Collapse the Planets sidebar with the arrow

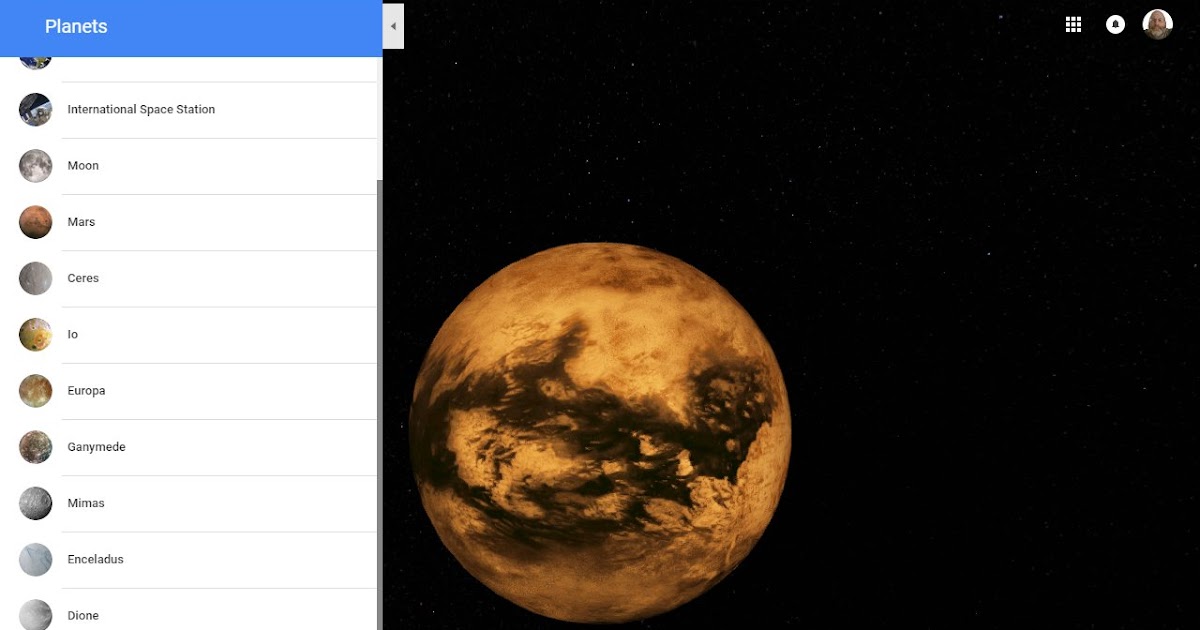click(x=393, y=26)
